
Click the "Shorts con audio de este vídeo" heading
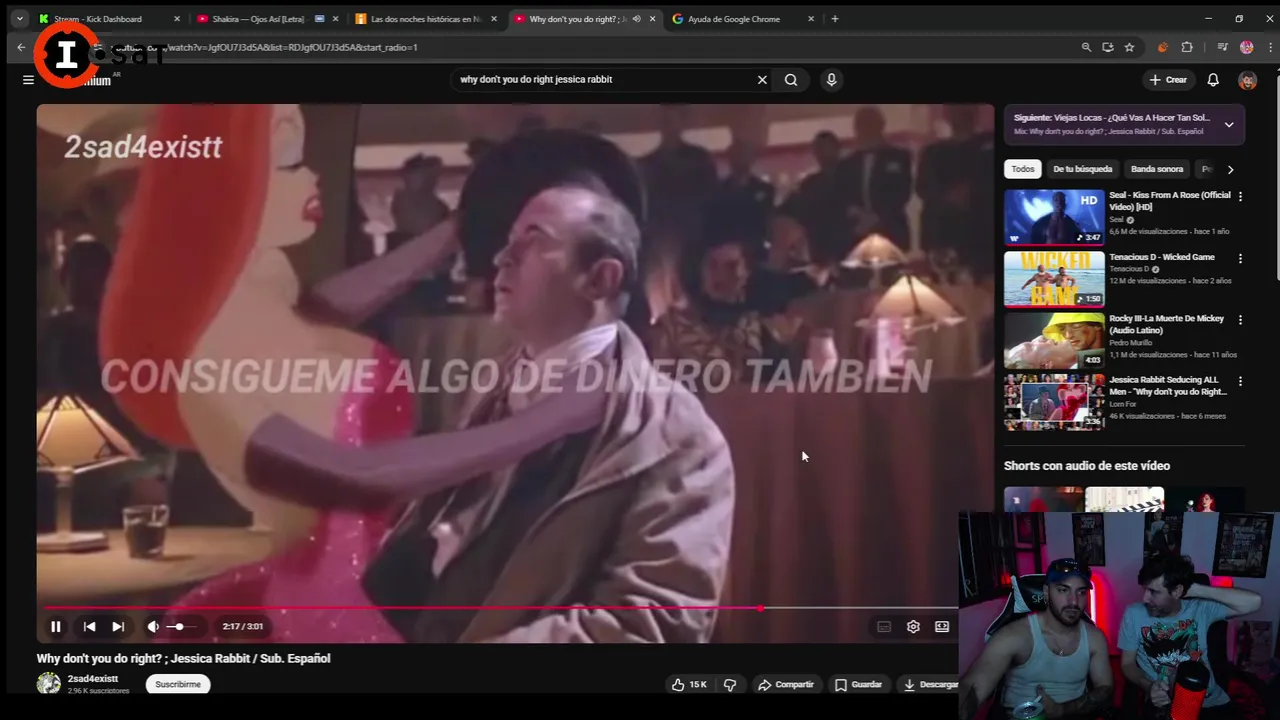(1087, 466)
